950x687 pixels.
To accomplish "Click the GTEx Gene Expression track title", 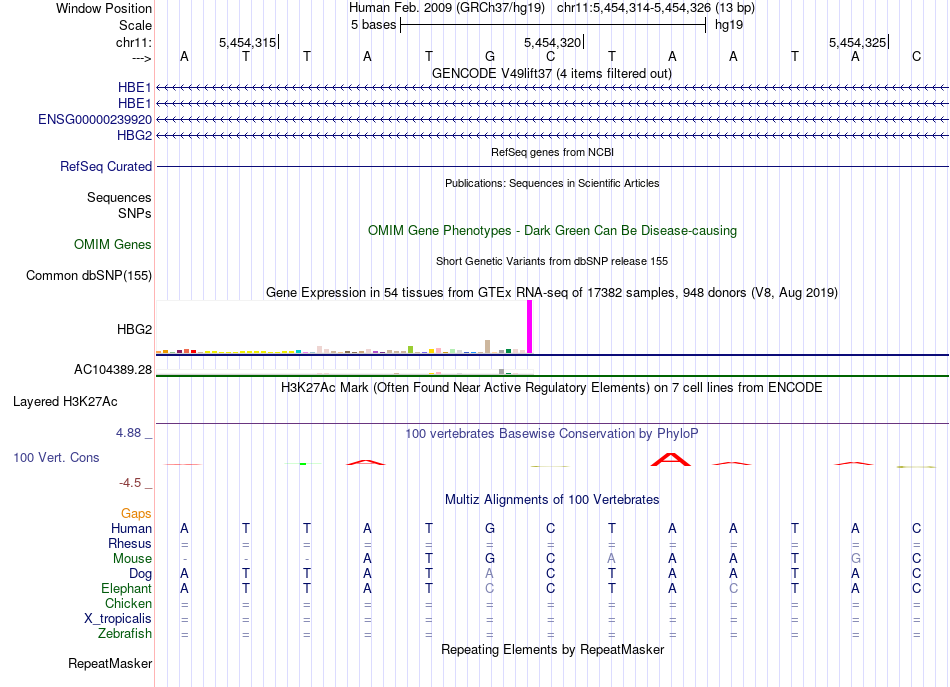I will 552,293.
